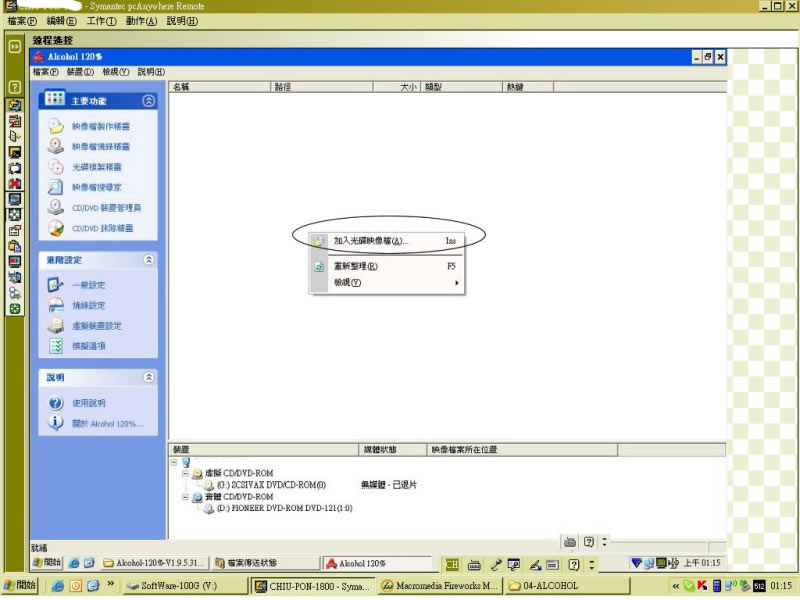Click the remote CH language indicator
Viewport: 800px width, 600px height.
(452, 564)
